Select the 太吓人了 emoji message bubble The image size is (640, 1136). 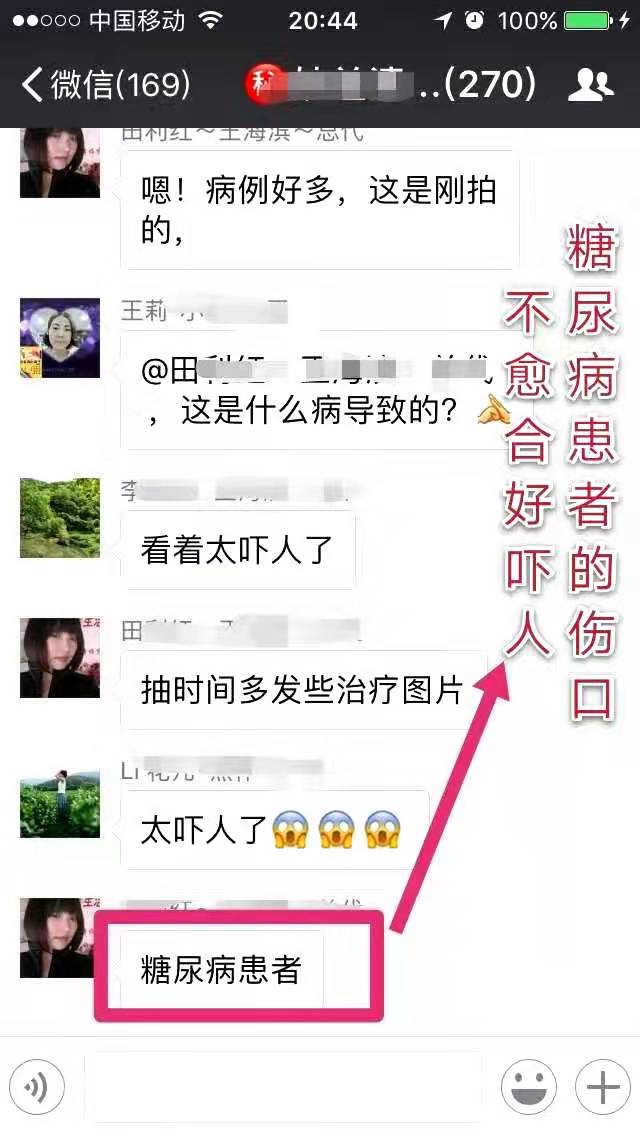tap(275, 830)
